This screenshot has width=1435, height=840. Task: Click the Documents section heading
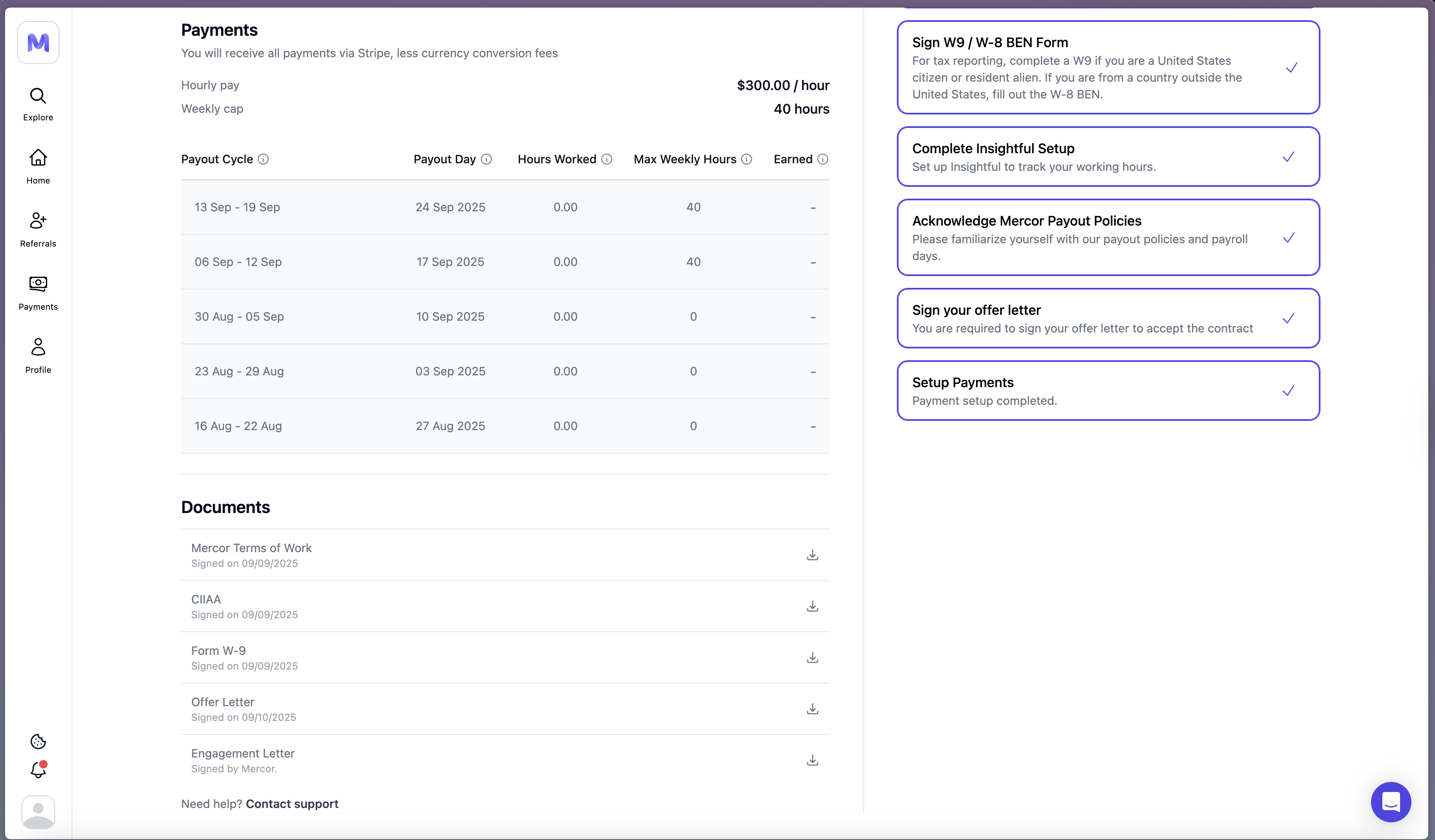[x=226, y=507]
